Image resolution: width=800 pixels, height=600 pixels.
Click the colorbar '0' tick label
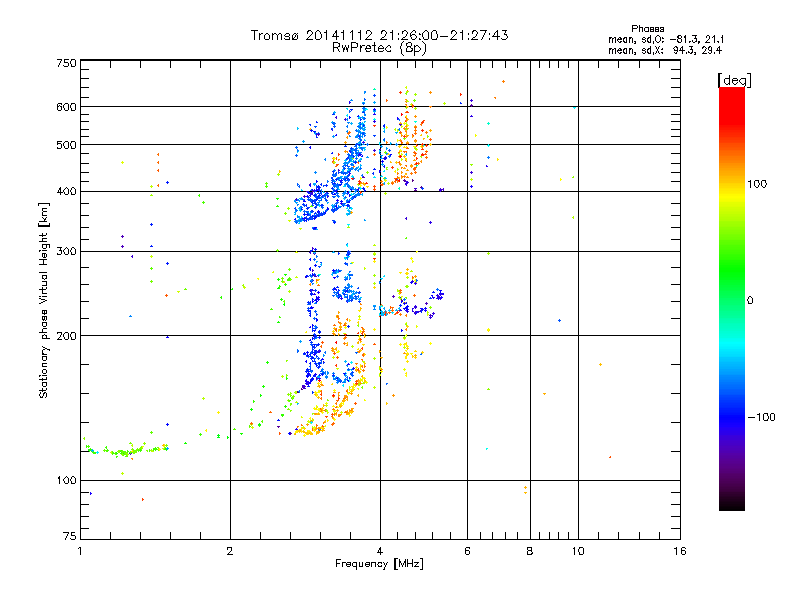click(x=749, y=300)
